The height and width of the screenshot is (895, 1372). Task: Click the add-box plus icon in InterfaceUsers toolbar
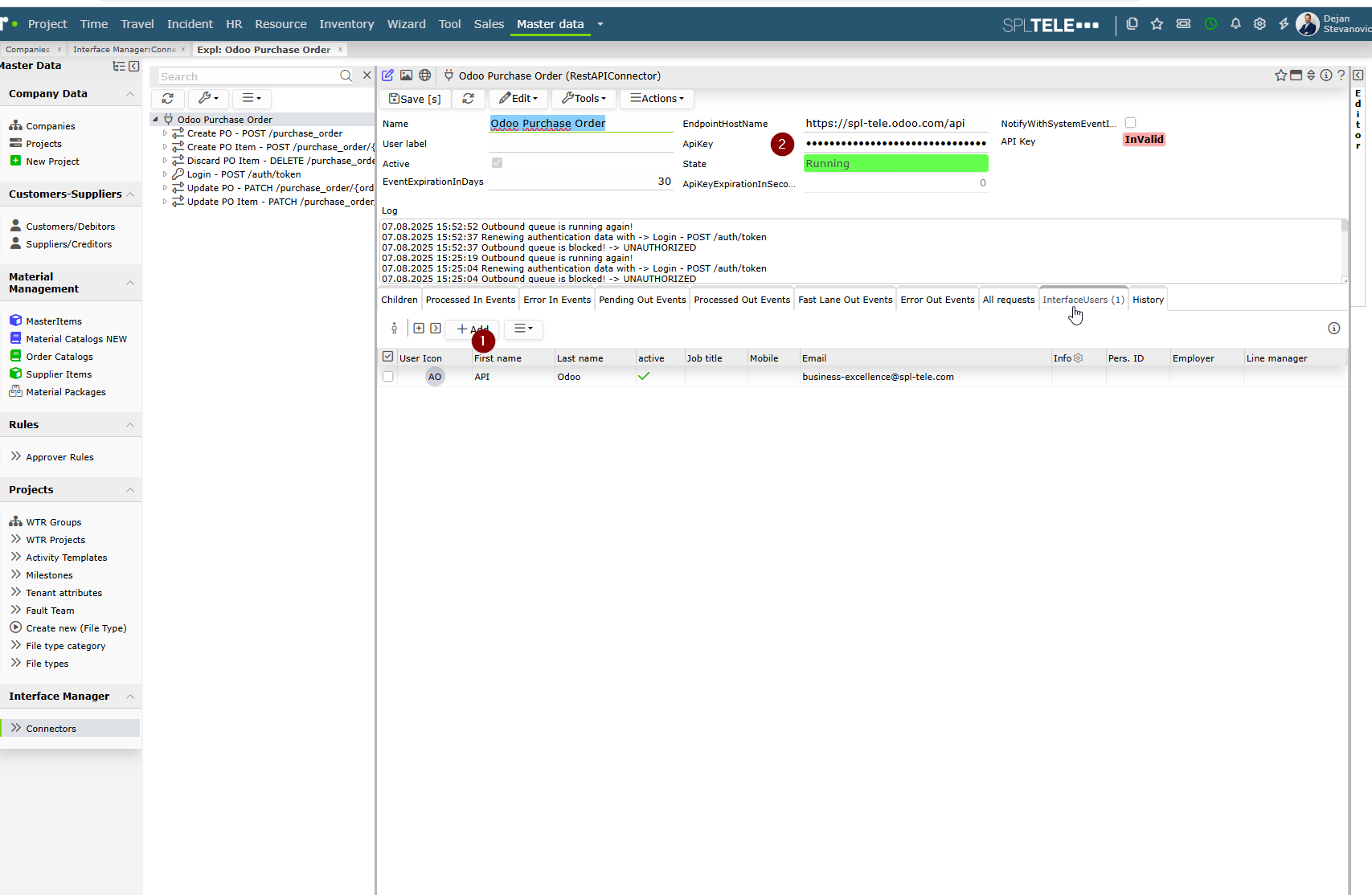(419, 329)
